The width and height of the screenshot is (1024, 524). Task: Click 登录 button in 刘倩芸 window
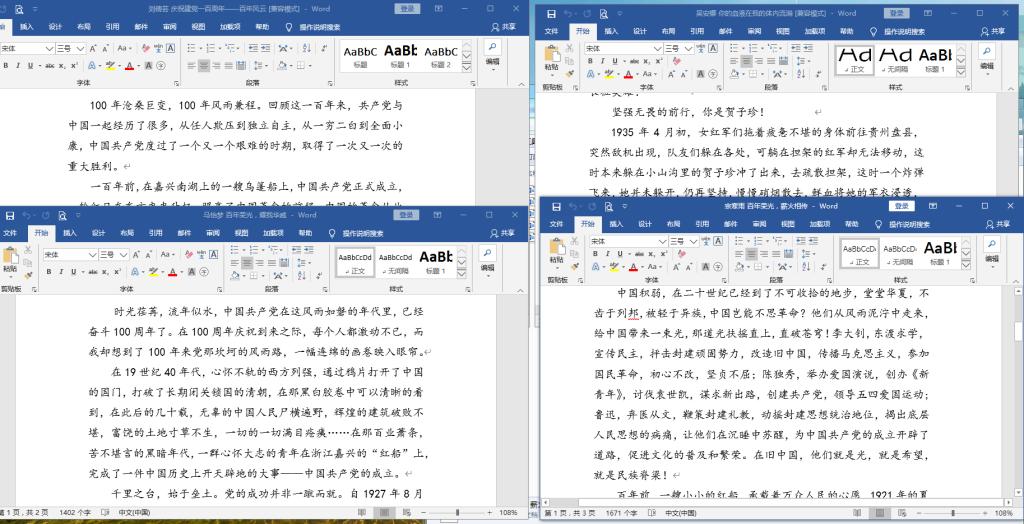(408, 8)
